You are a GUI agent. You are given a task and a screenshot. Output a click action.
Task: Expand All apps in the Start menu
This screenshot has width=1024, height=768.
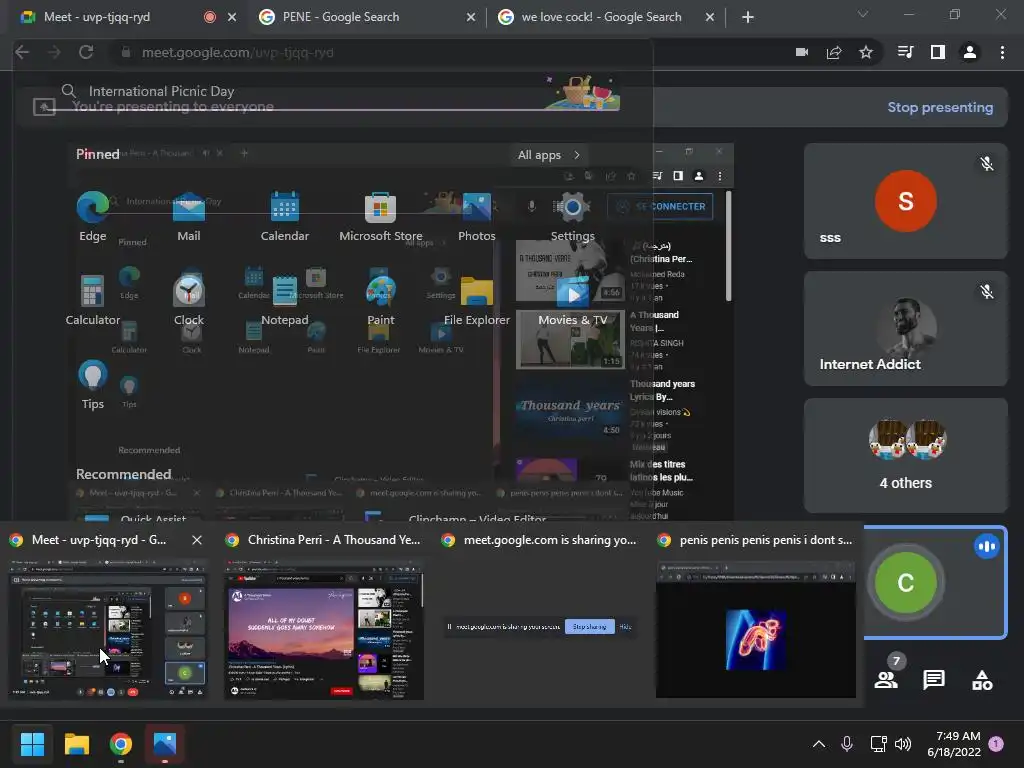point(549,155)
